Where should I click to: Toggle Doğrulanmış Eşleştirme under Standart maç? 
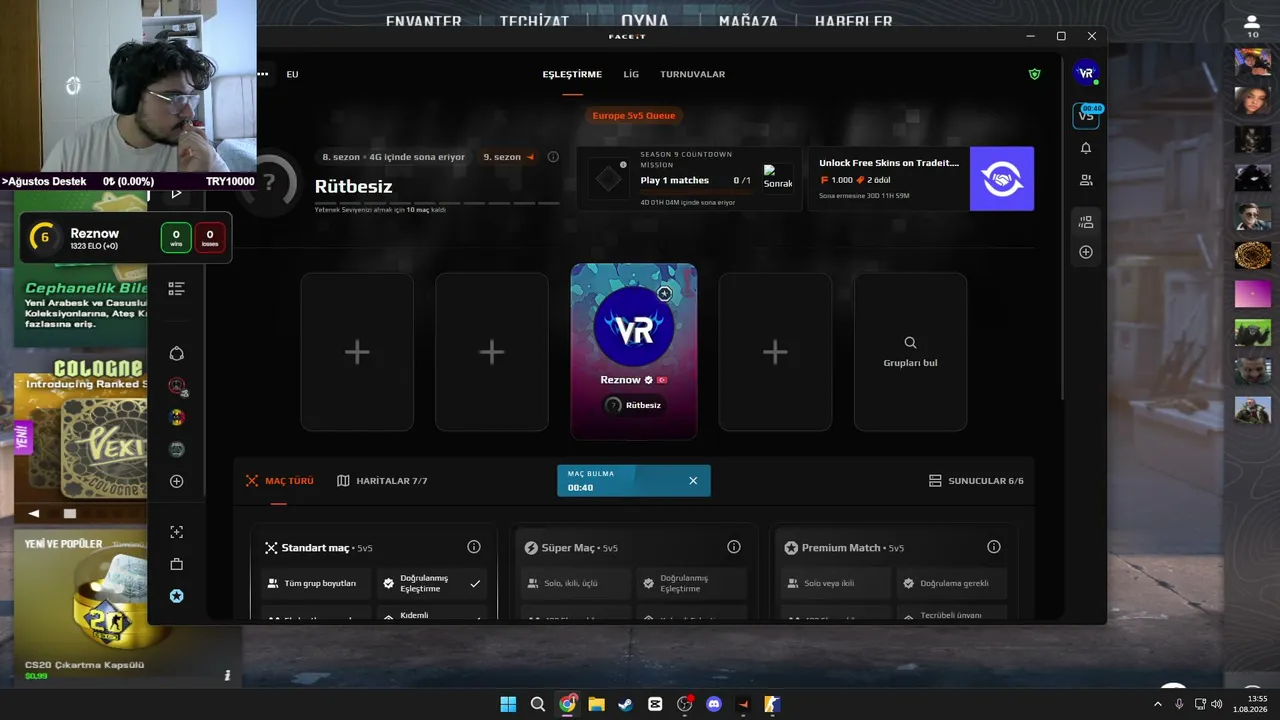432,583
